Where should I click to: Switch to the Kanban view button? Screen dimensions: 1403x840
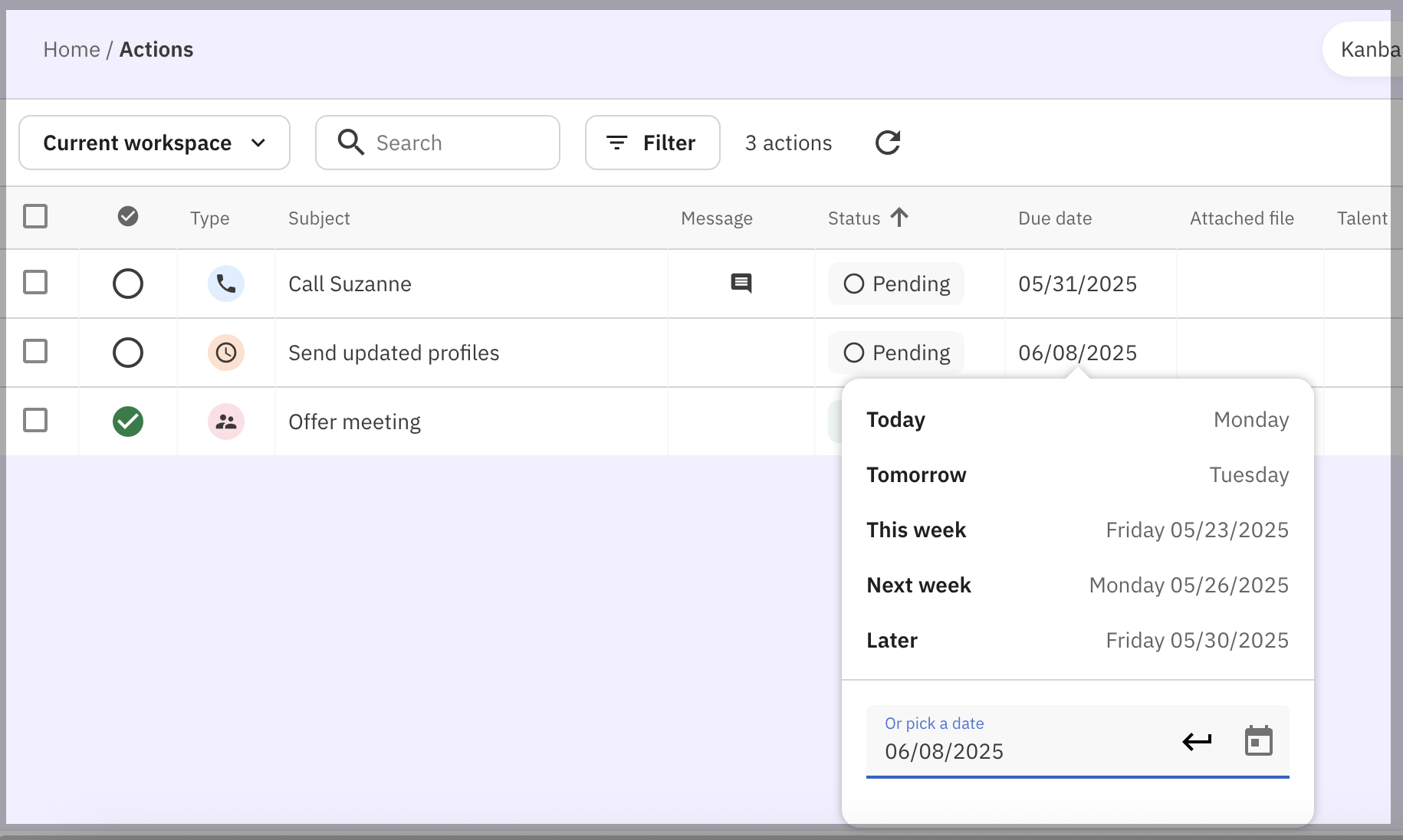point(1364,50)
